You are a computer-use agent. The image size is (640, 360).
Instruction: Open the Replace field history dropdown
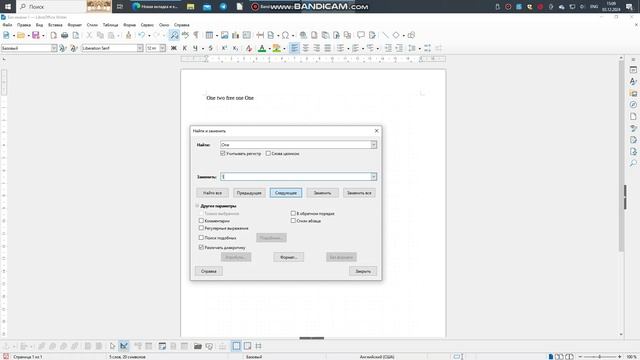point(373,177)
